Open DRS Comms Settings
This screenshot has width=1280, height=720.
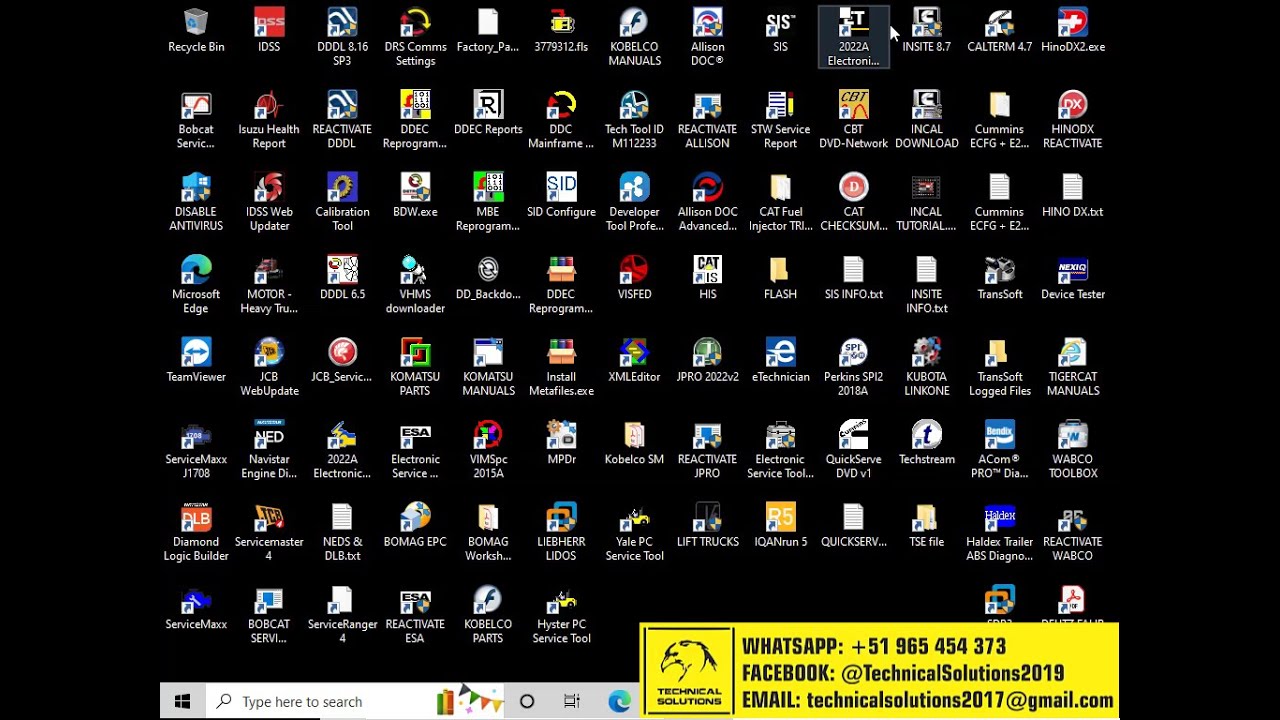coord(415,38)
